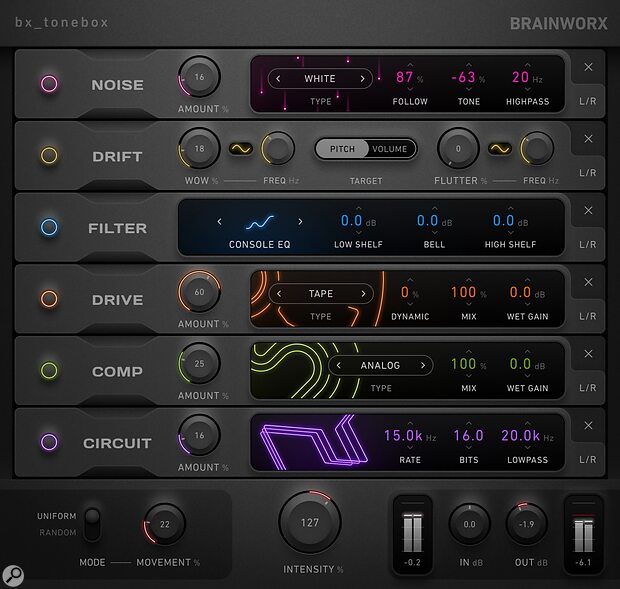Click the FLUTTER amount knob
Image resolution: width=620 pixels, height=589 pixels.
pos(458,149)
